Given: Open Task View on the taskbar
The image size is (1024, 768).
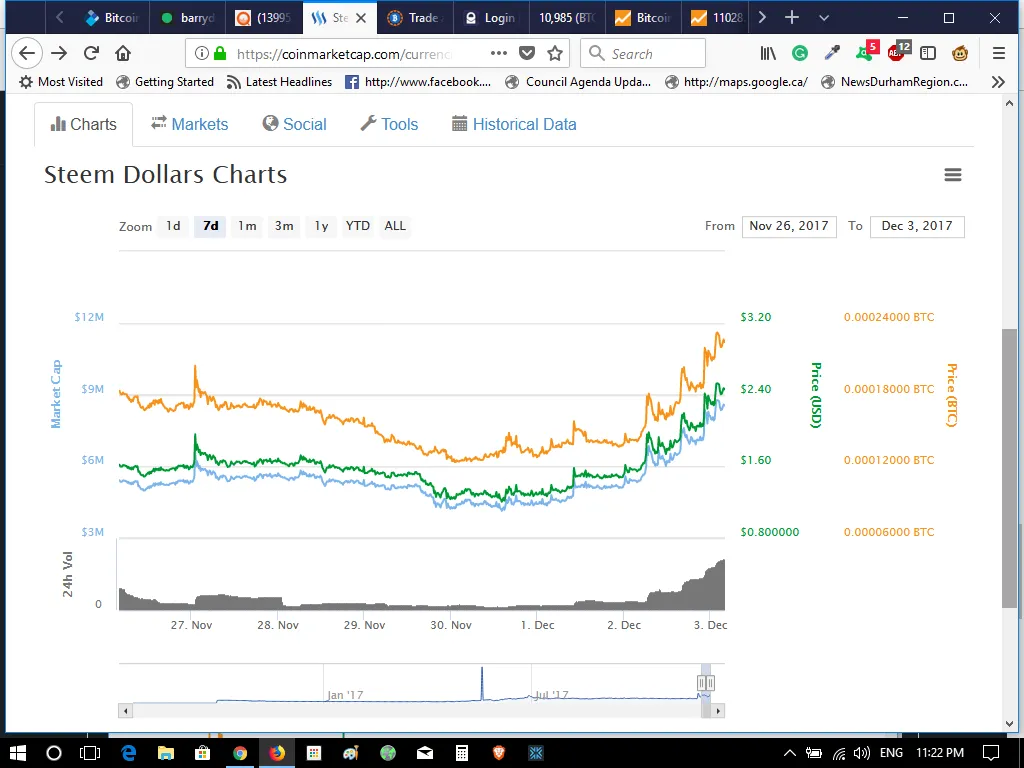Looking at the screenshot, I should pyautogui.click(x=90, y=753).
